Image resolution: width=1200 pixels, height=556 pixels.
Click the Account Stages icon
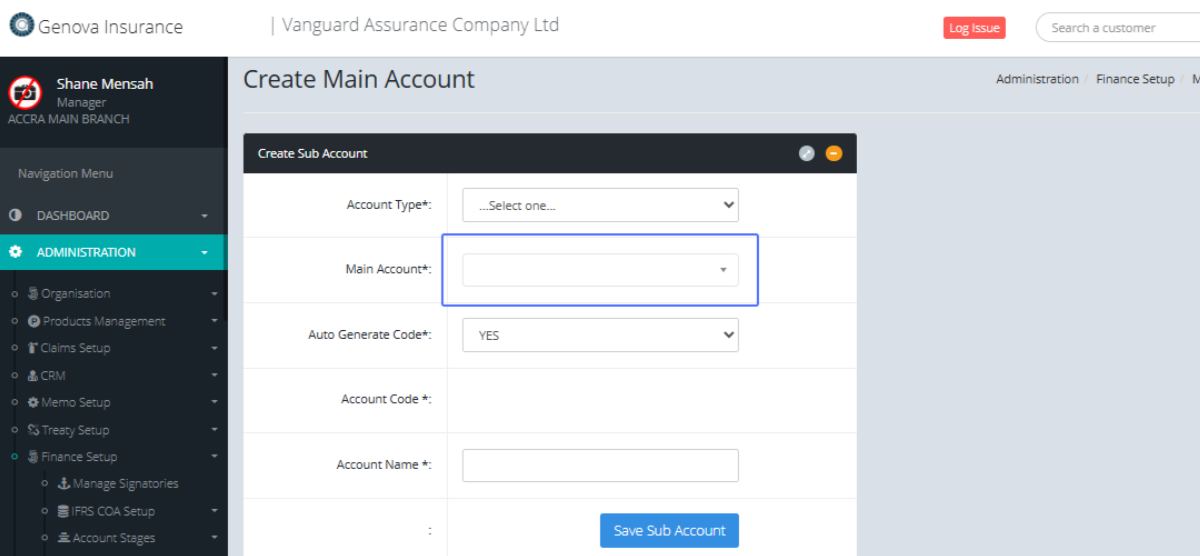pos(64,538)
